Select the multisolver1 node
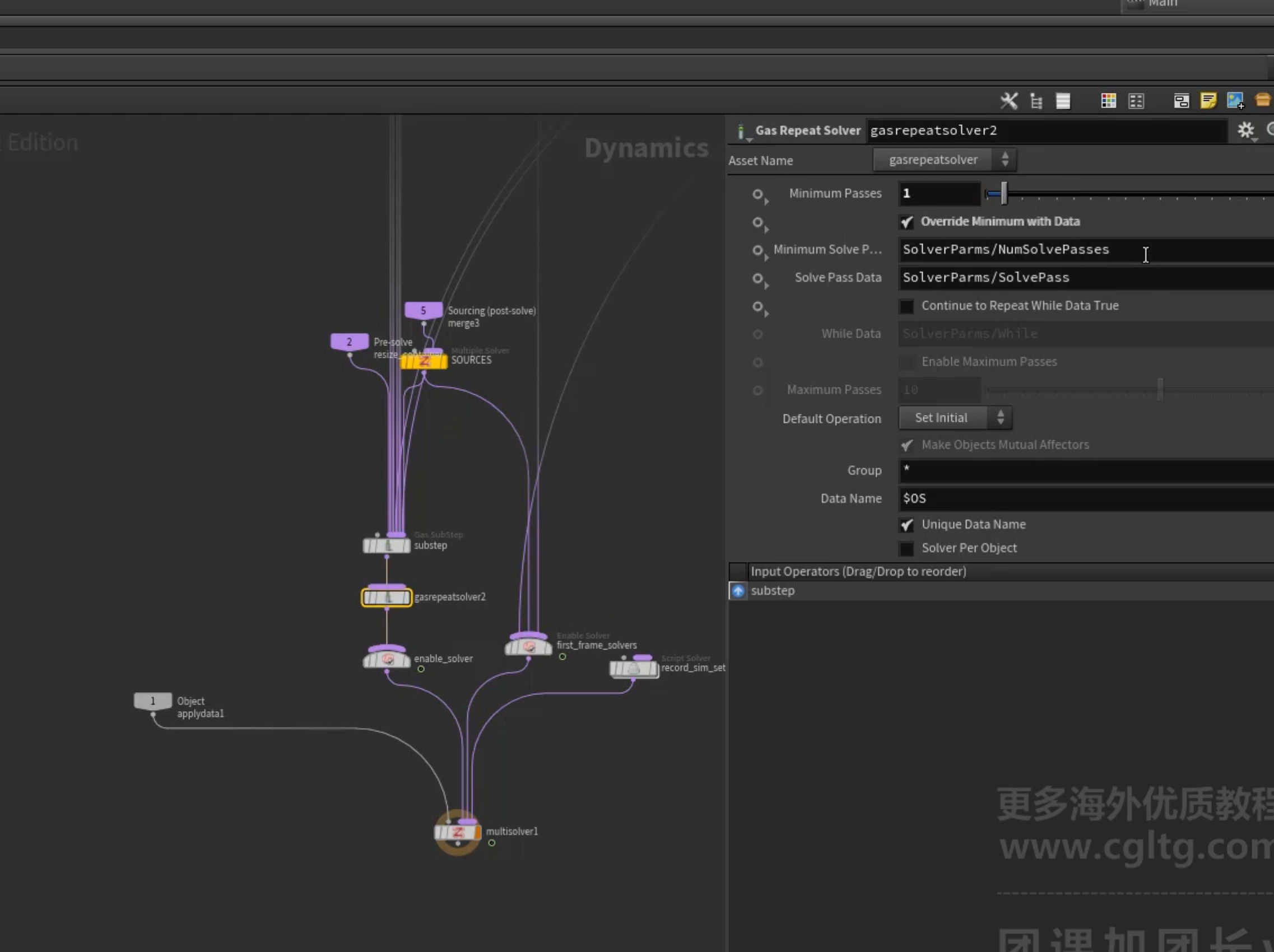This screenshot has height=952, width=1274. point(457,832)
